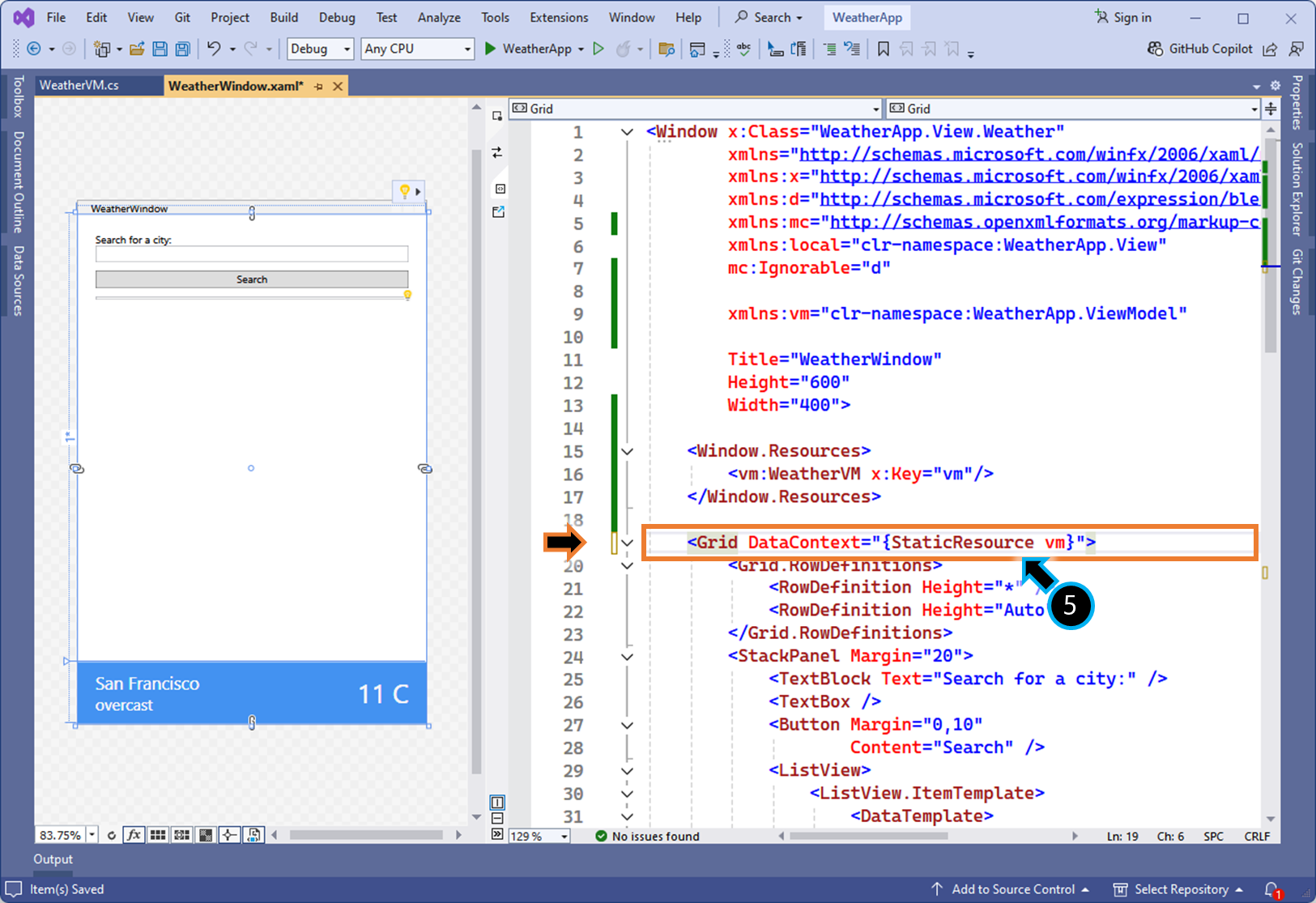Screen dimensions: 1316x903
Task: Click Add to Source Control
Action: 1010,889
